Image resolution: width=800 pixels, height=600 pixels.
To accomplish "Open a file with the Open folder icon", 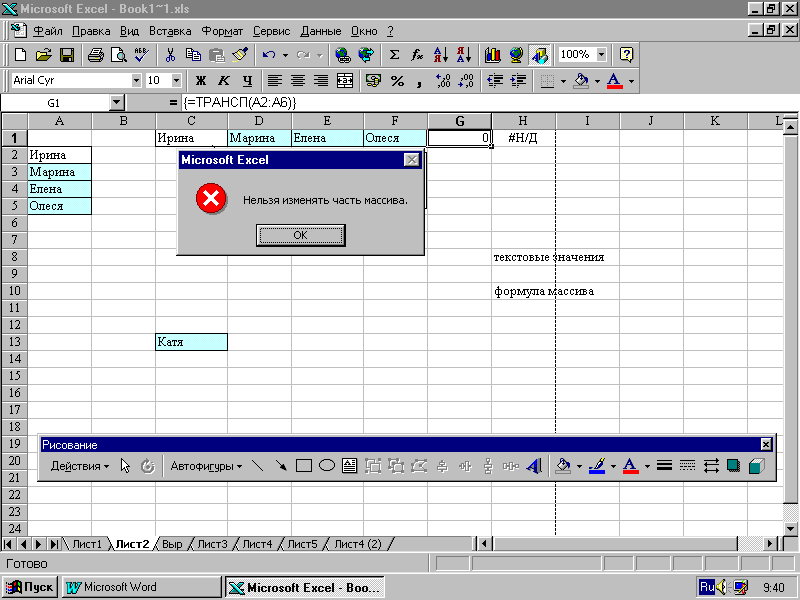I will [x=44, y=55].
